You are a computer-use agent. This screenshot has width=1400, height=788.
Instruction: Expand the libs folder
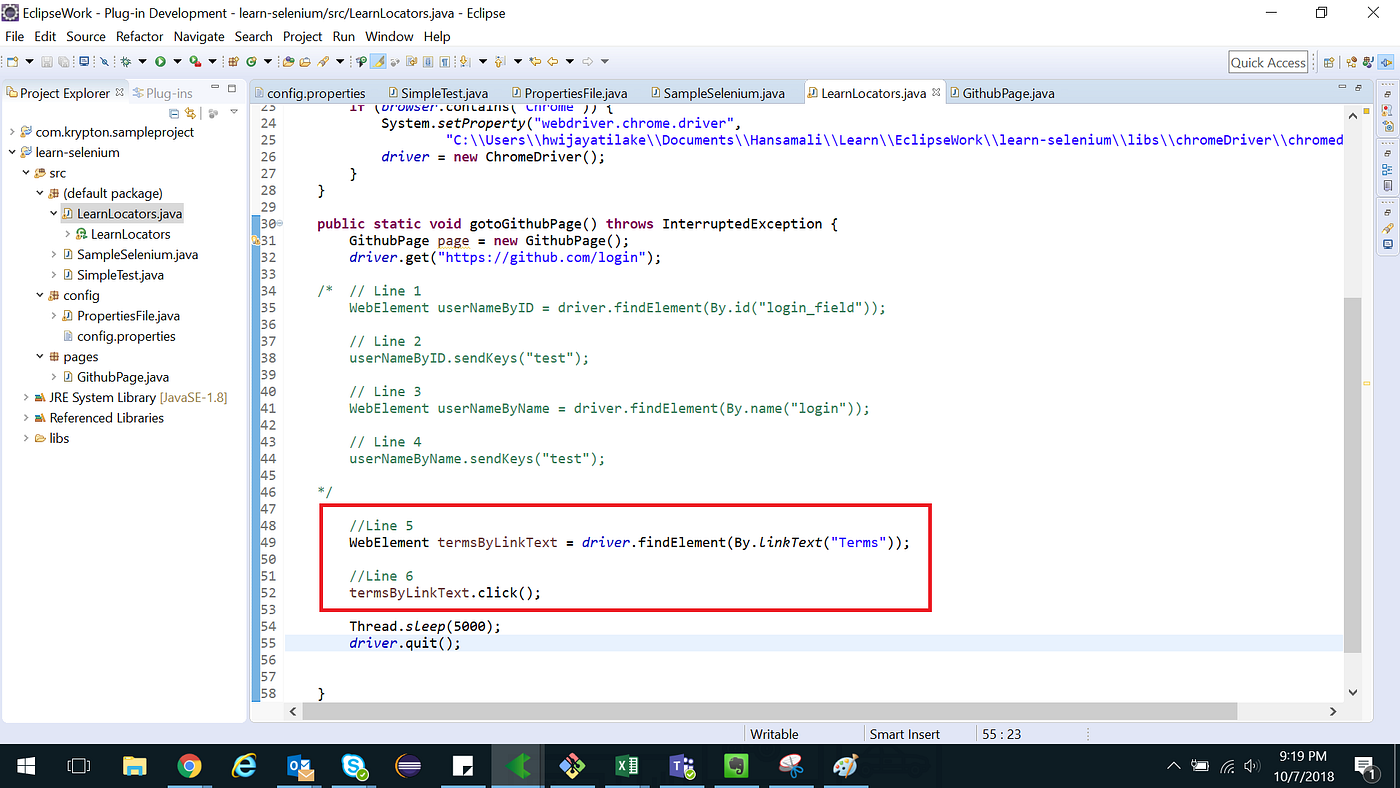(x=25, y=438)
